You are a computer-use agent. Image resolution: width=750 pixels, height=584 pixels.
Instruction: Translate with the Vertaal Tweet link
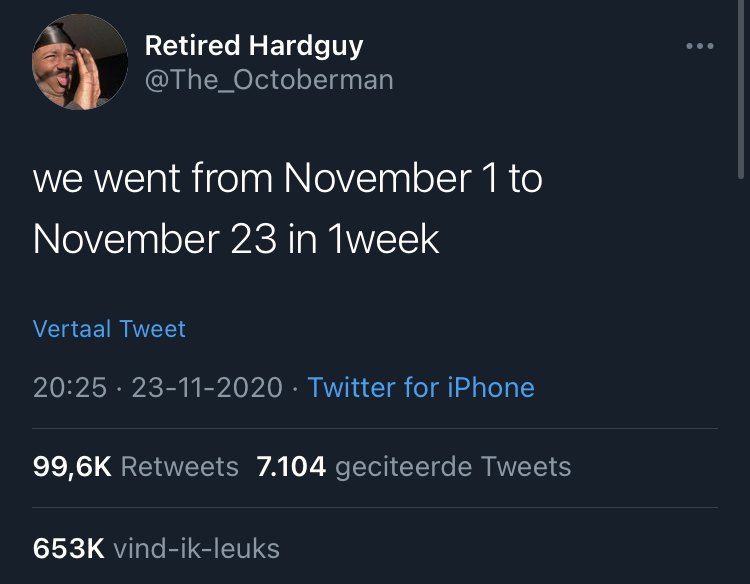click(109, 328)
